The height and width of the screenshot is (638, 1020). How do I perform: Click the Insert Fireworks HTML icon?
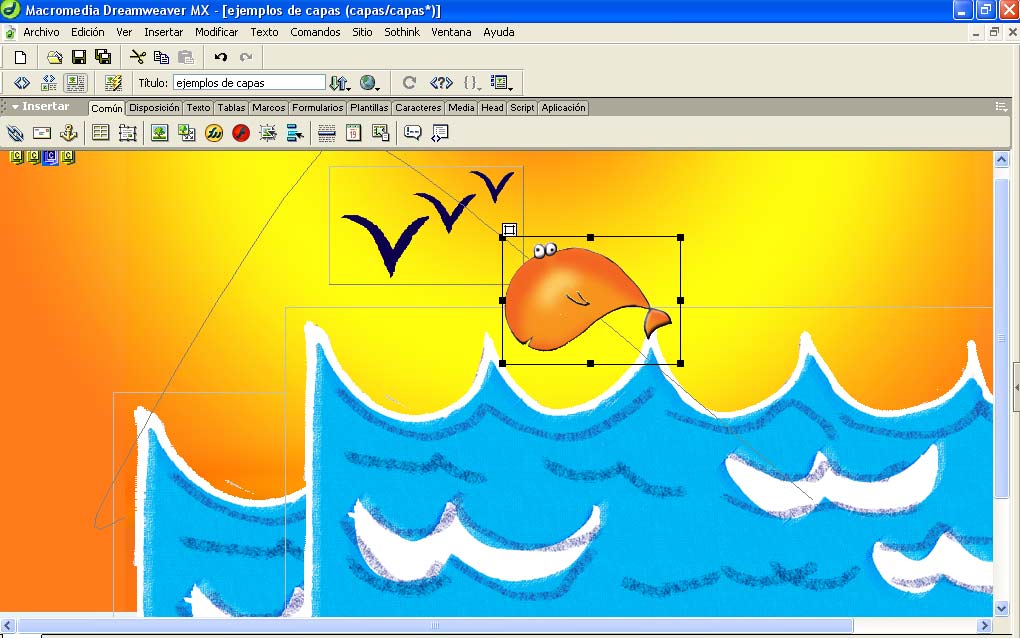click(x=214, y=133)
